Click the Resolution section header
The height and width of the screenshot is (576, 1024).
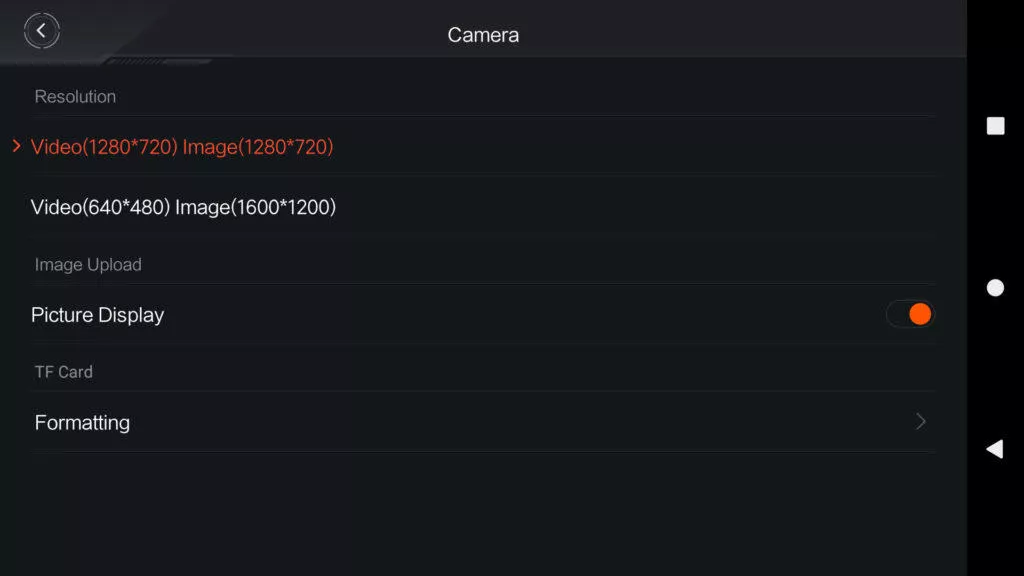coord(75,97)
